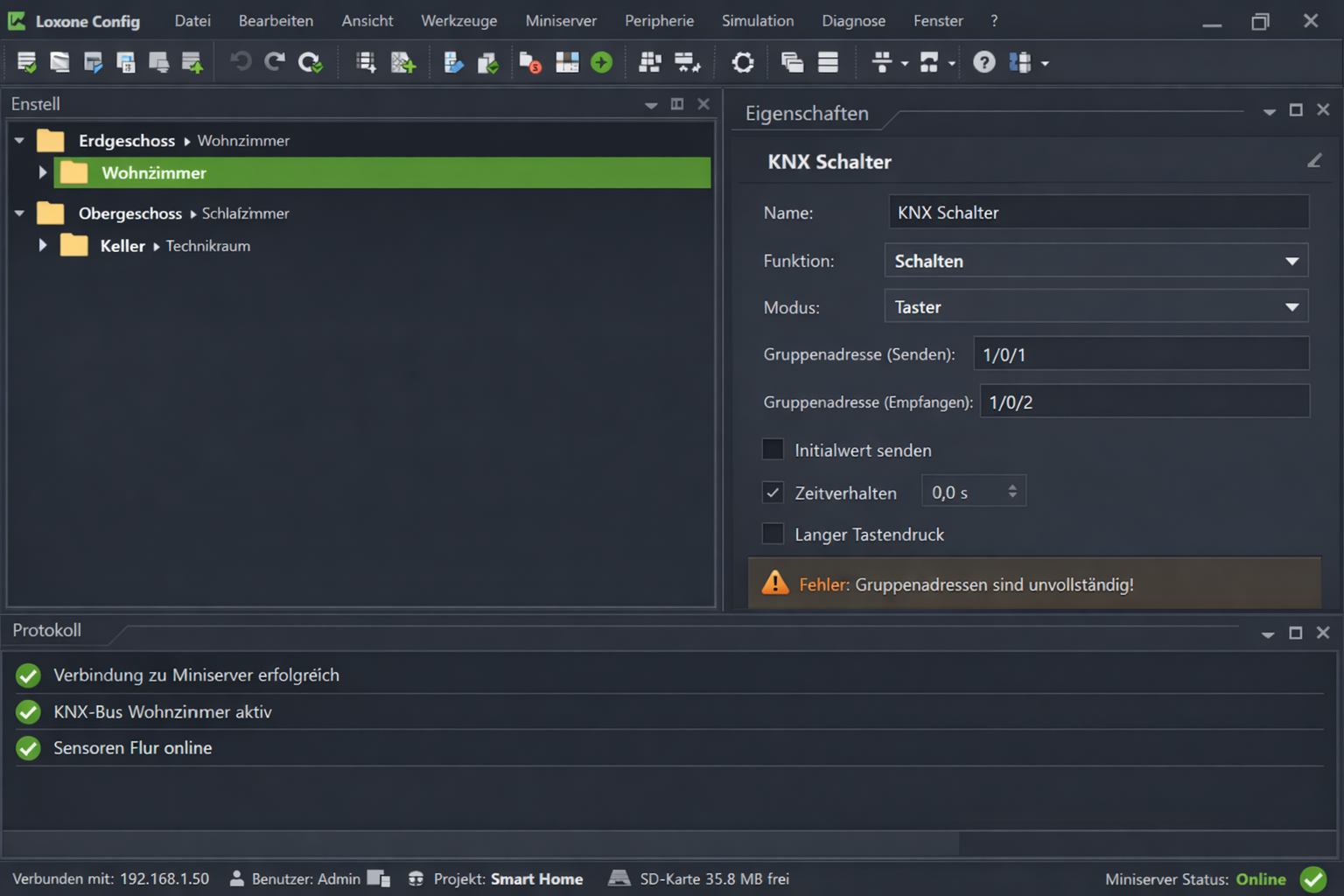Click the connection blocks toolbar icon

pyautogui.click(x=929, y=62)
